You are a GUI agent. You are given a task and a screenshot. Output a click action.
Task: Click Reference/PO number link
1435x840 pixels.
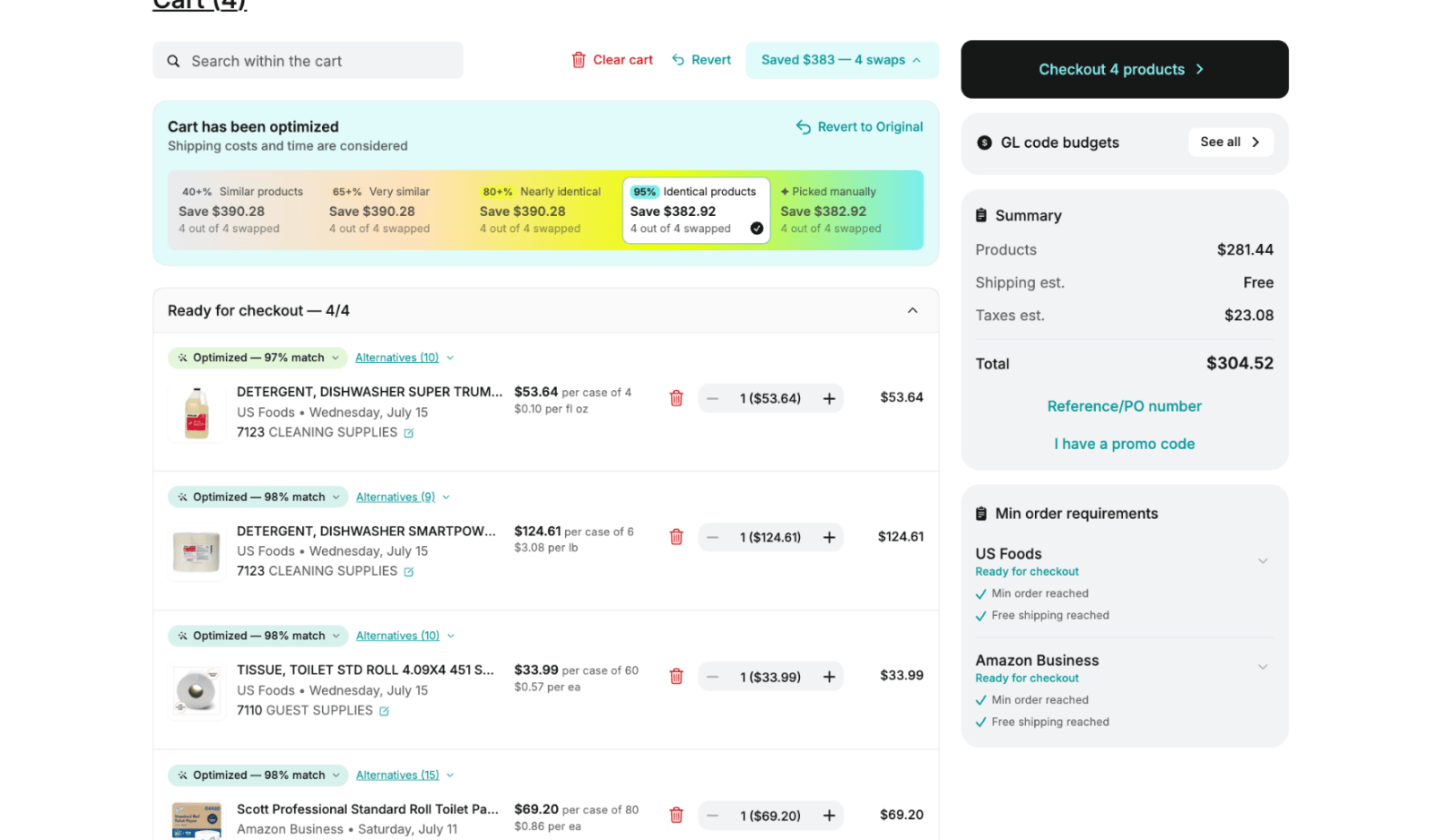pyautogui.click(x=1124, y=406)
